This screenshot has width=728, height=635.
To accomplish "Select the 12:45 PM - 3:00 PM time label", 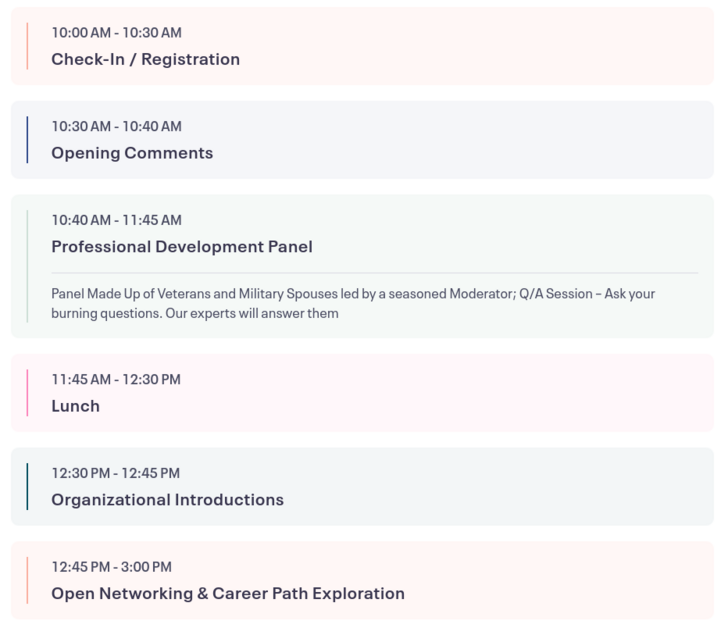I will tap(111, 567).
